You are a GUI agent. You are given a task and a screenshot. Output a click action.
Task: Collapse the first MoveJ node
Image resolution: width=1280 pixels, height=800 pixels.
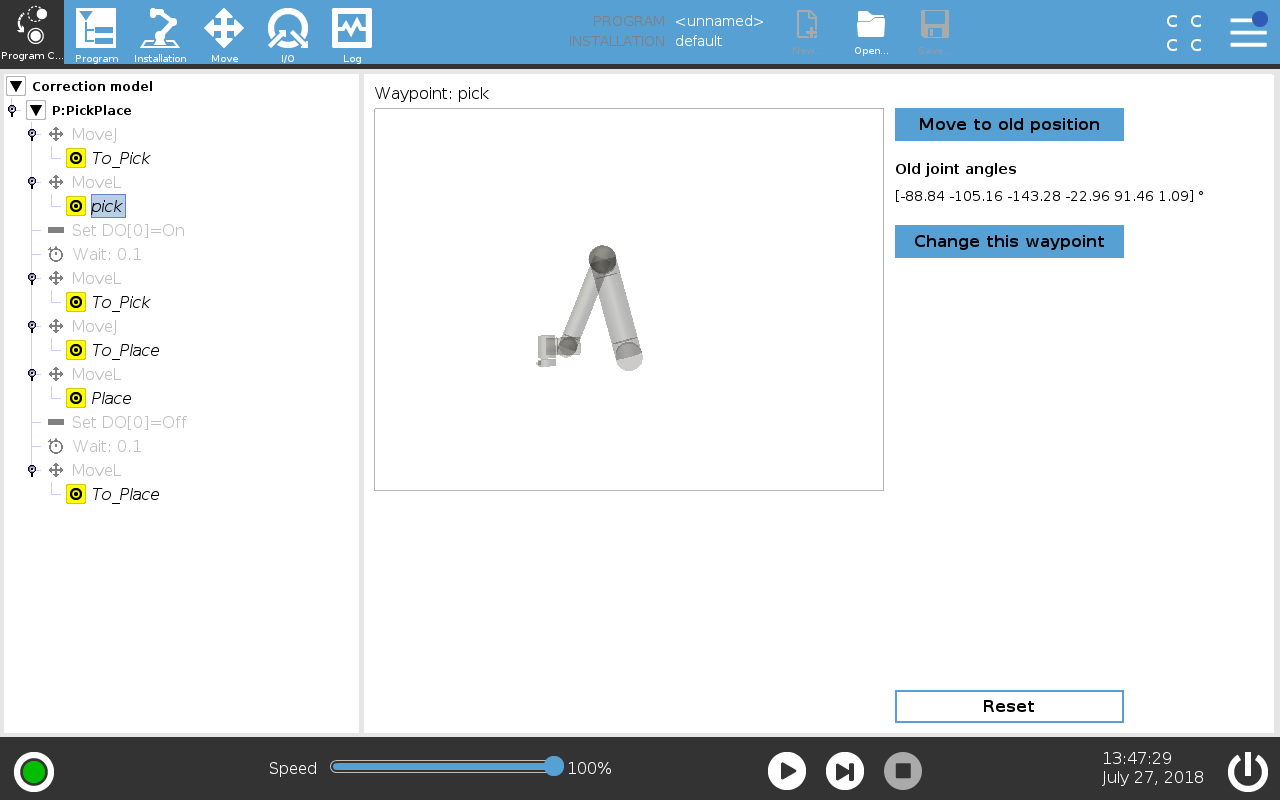[x=32, y=134]
